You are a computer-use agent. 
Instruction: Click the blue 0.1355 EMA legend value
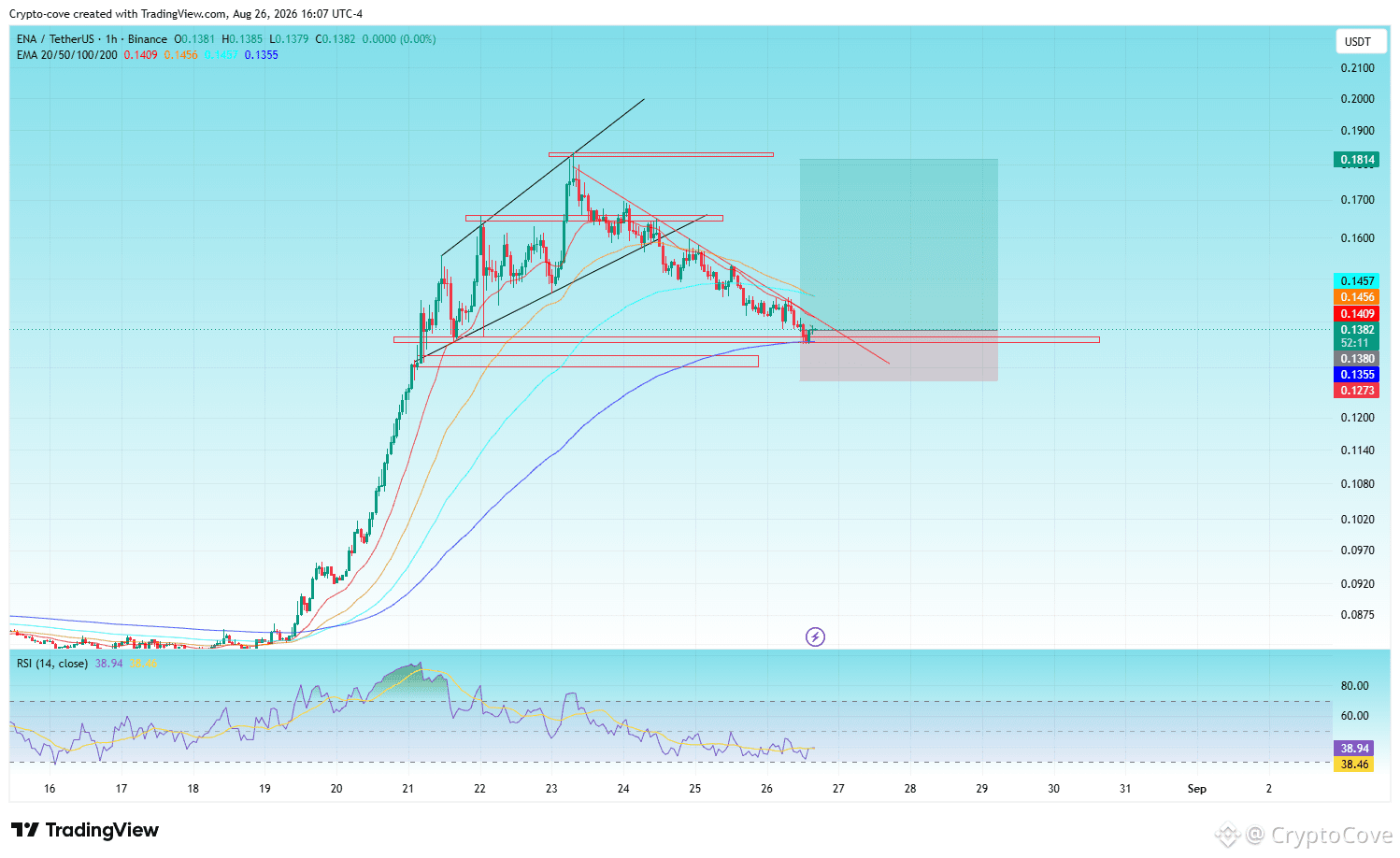pyautogui.click(x=262, y=55)
